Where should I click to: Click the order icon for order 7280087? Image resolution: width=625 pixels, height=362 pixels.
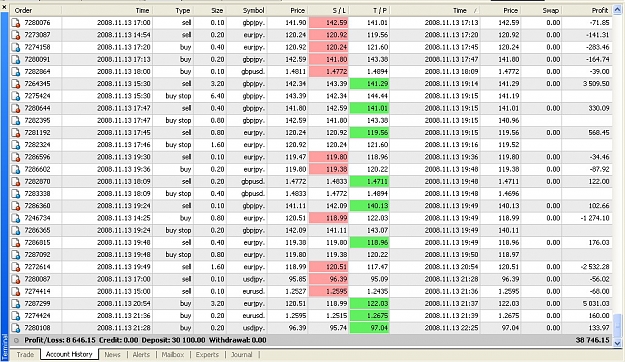point(16,279)
